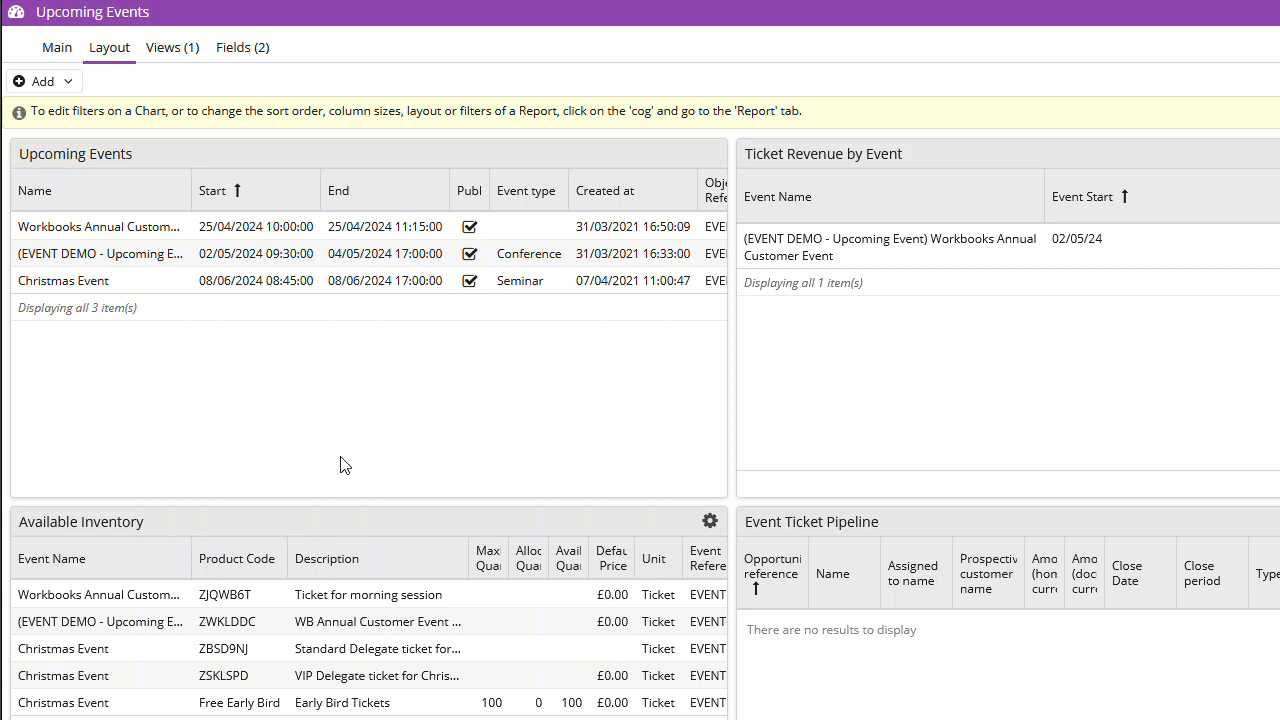Click sort arrow on Start column
This screenshot has height=720, width=1280.
(x=237, y=190)
